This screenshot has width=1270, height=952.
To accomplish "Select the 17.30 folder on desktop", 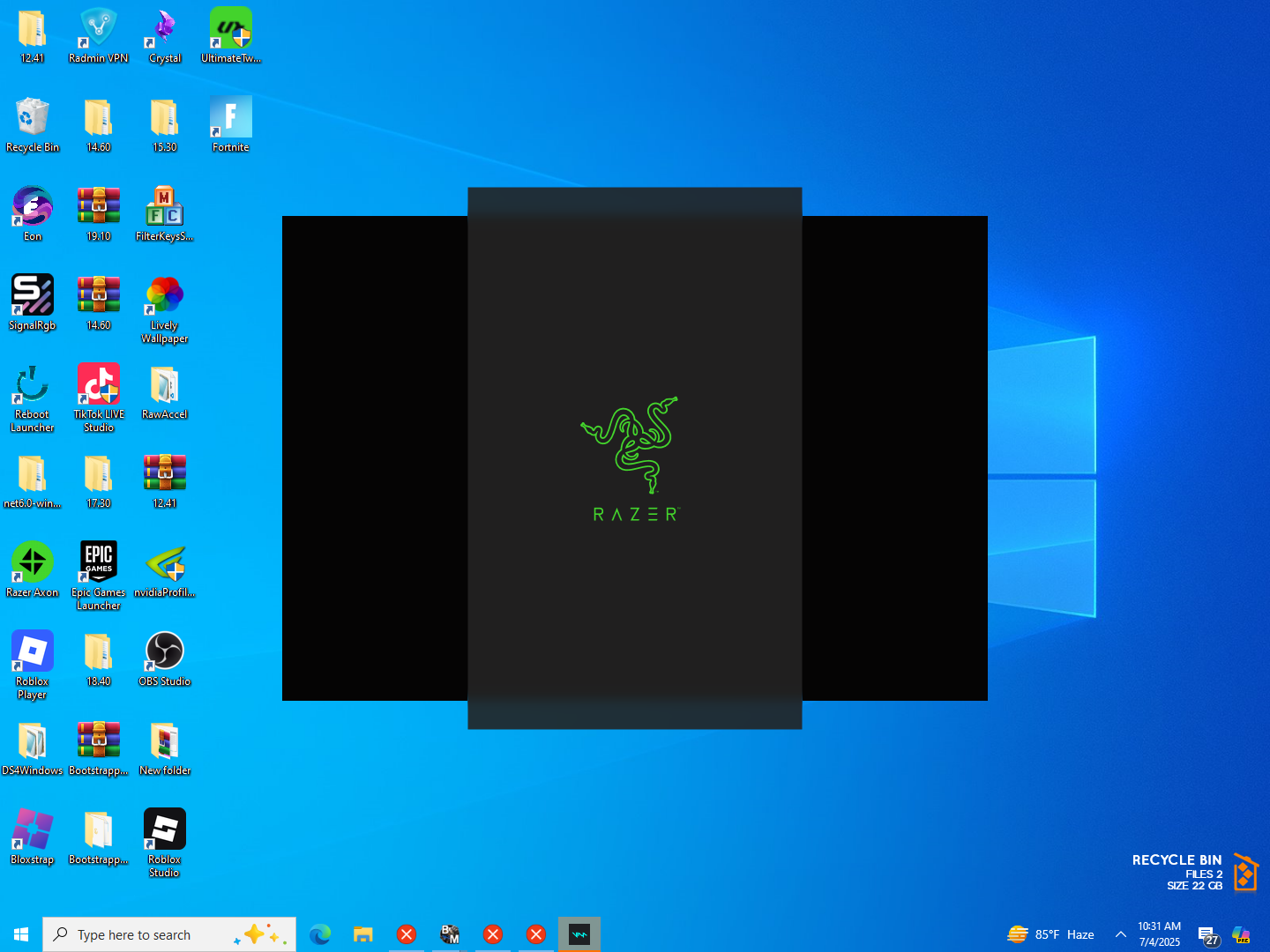I will [99, 481].
